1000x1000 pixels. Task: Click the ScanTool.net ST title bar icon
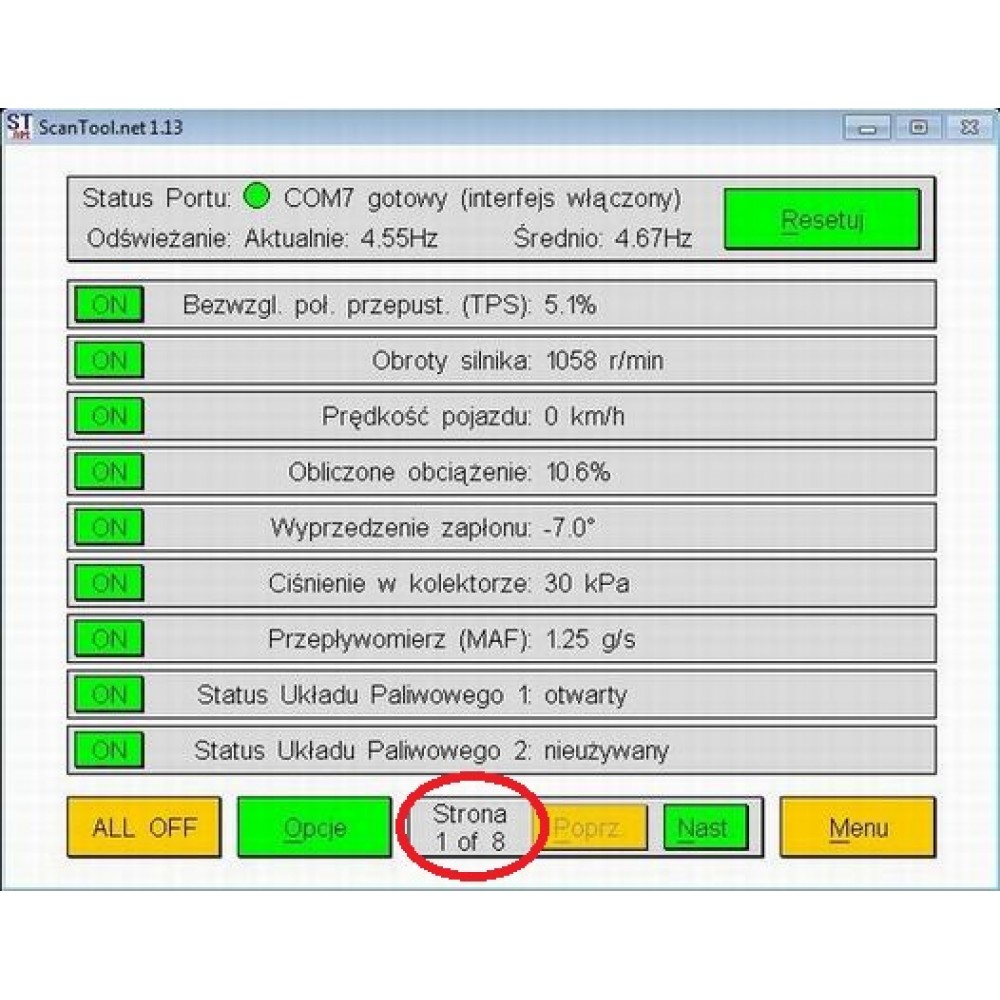click(x=19, y=127)
